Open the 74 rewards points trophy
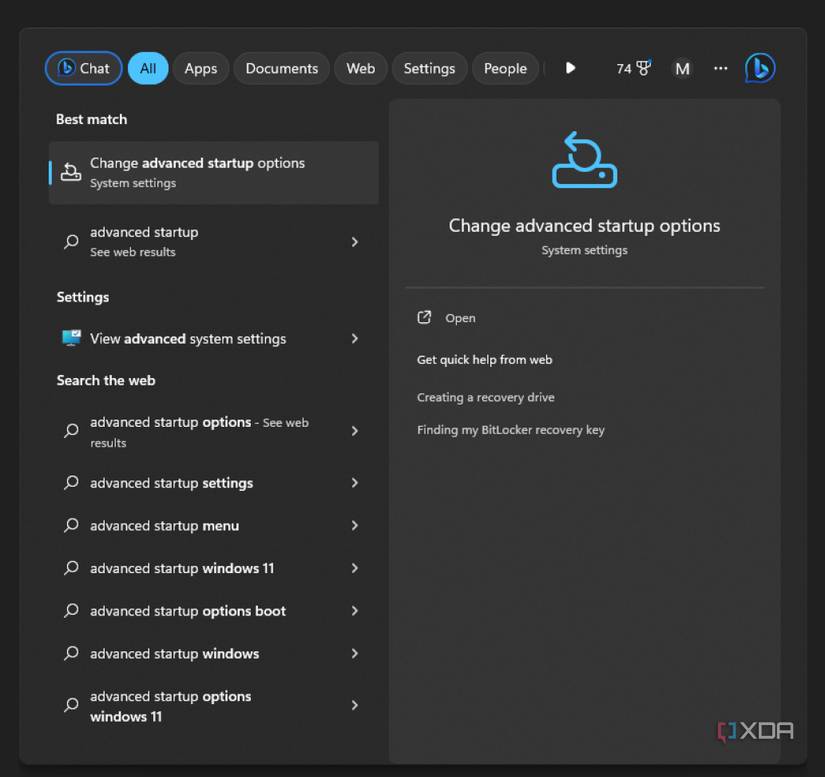The width and height of the screenshot is (825, 777). pos(634,68)
